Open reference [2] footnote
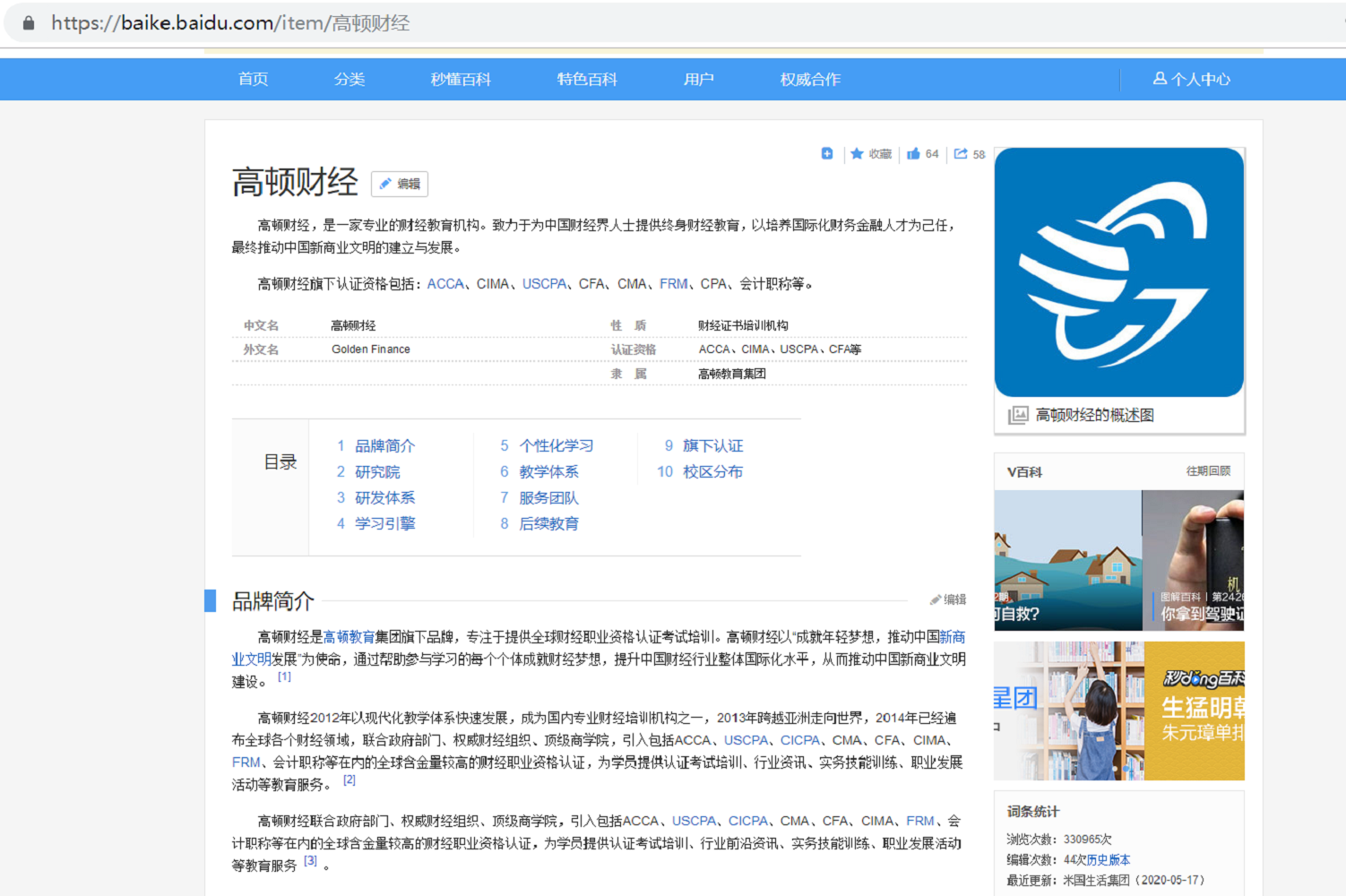1346x896 pixels. pos(349,780)
